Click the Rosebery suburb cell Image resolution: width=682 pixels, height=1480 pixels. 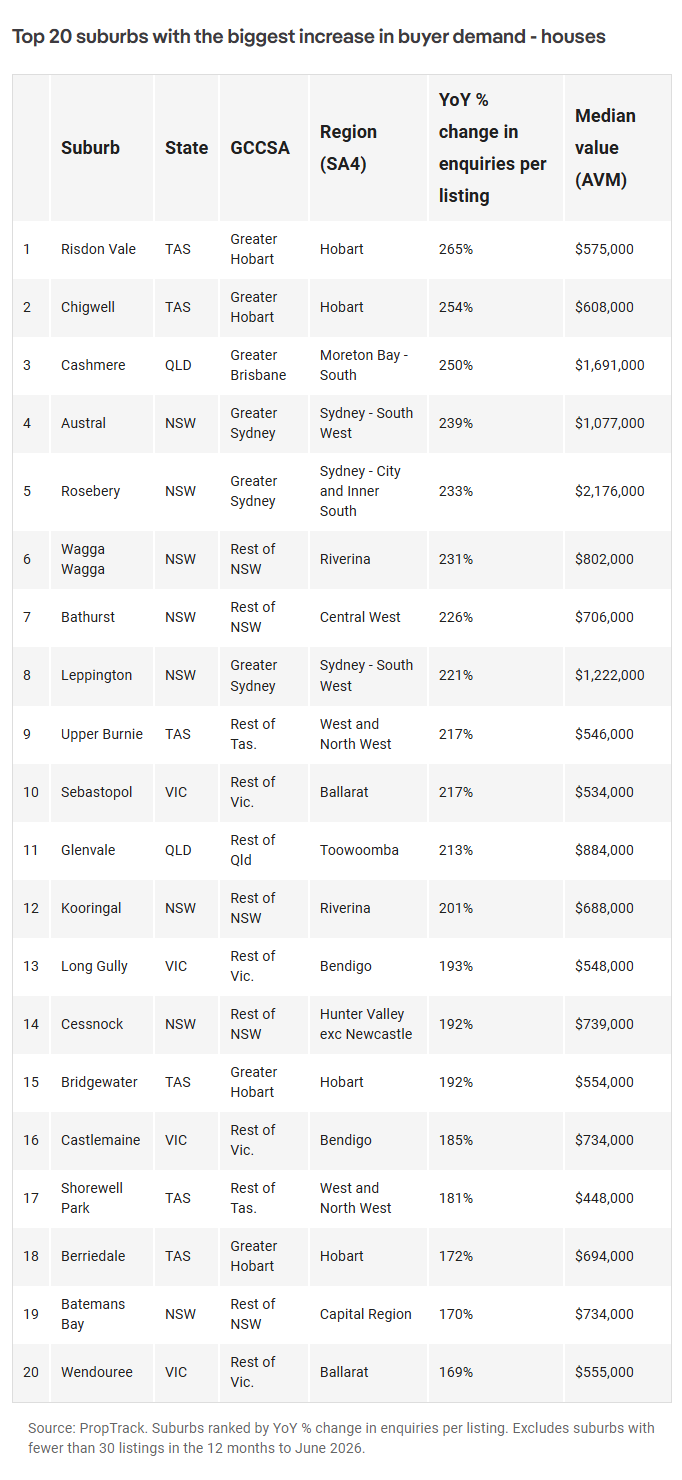tap(90, 491)
